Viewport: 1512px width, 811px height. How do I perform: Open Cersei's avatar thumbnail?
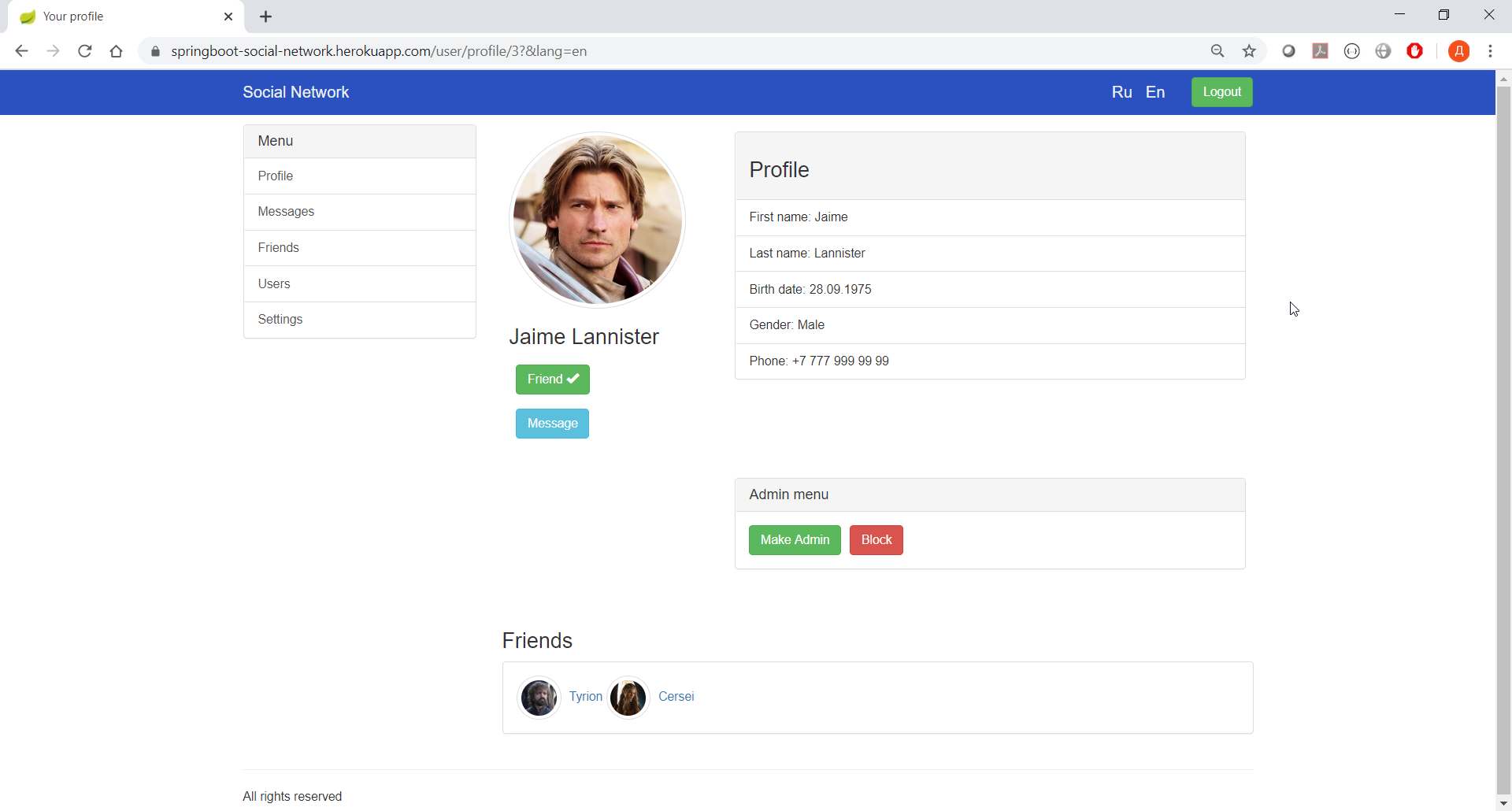click(x=628, y=698)
